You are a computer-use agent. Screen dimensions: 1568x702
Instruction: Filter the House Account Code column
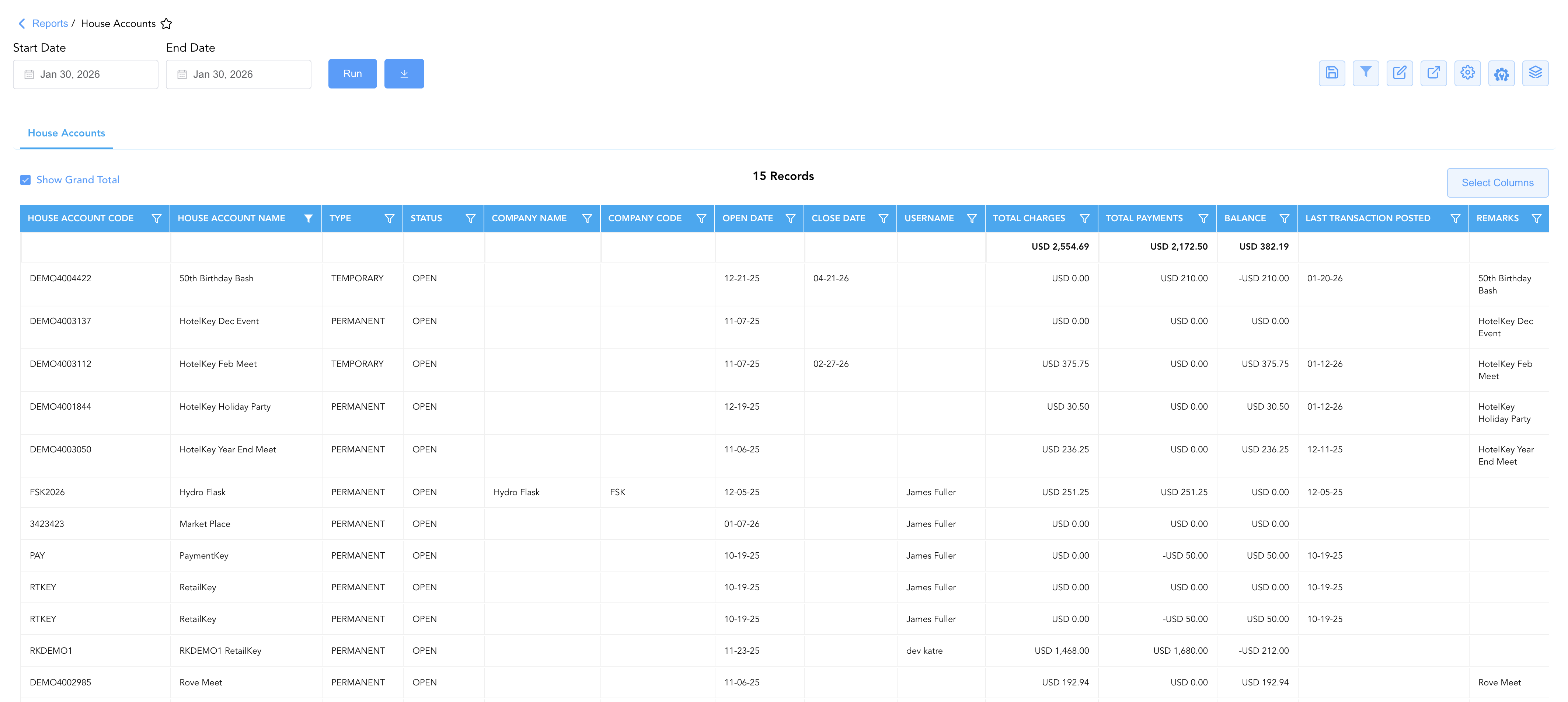[x=156, y=219]
